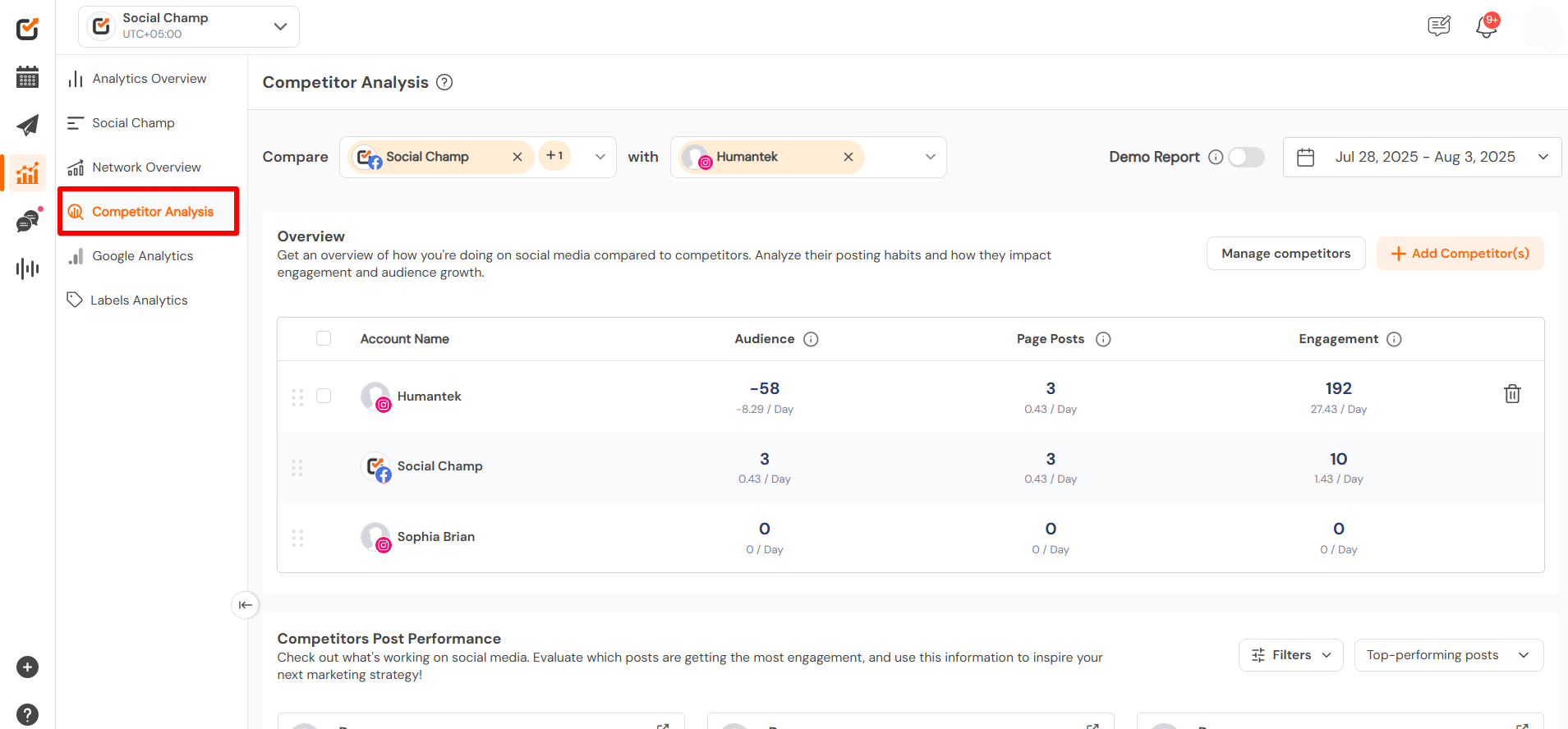The width and height of the screenshot is (1568, 729).
Task: Click the Humantek avatar with Instagram badge
Action: (x=375, y=397)
